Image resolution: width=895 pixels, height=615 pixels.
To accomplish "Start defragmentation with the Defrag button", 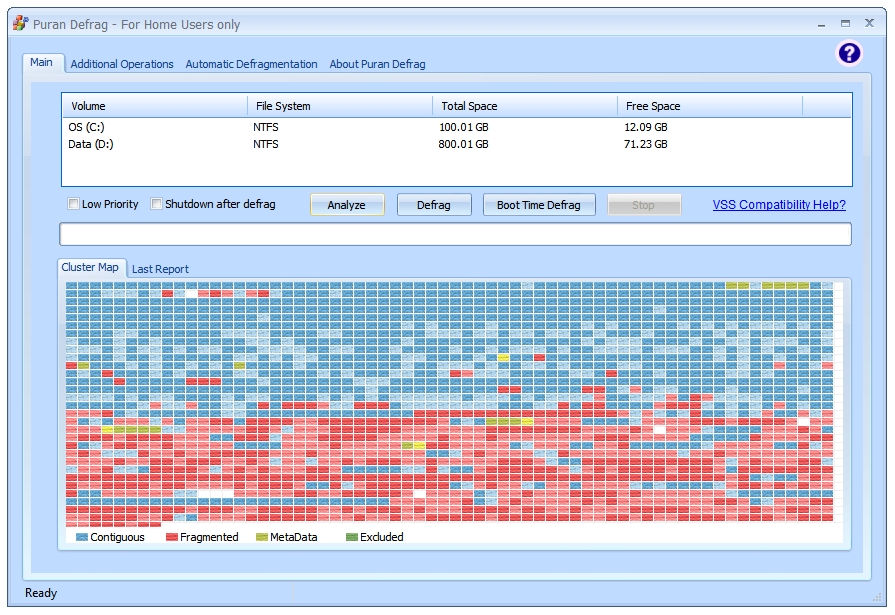I will 434,205.
